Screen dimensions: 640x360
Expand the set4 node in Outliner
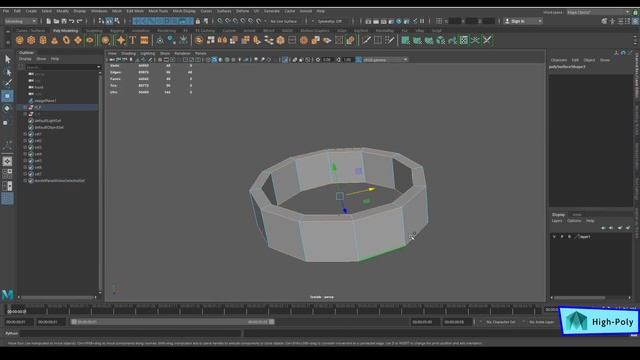pos(25,154)
